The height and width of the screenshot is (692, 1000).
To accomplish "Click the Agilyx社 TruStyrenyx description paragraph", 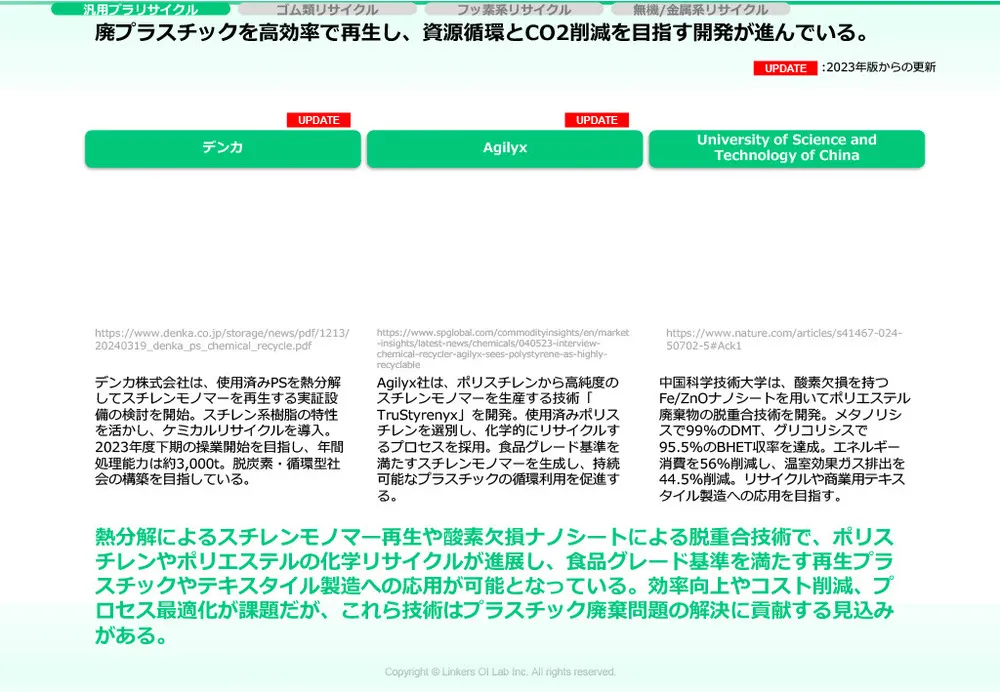I will 500,438.
